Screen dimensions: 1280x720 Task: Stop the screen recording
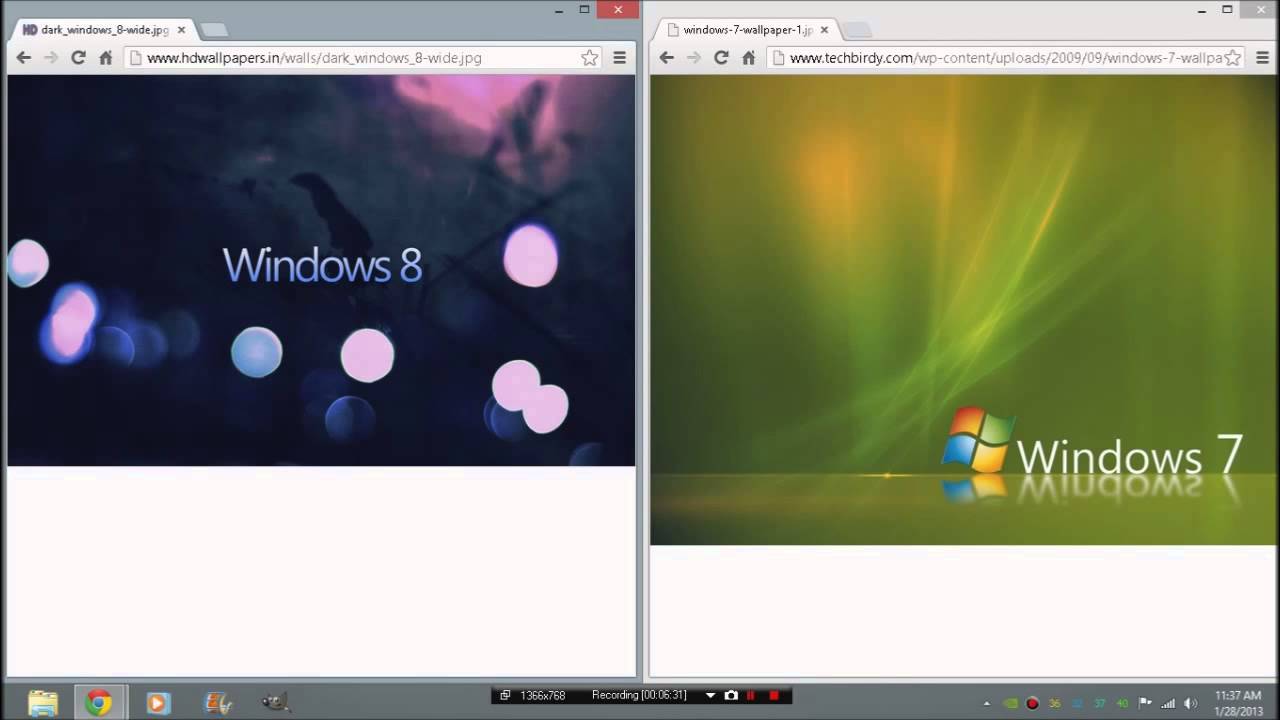(774, 695)
